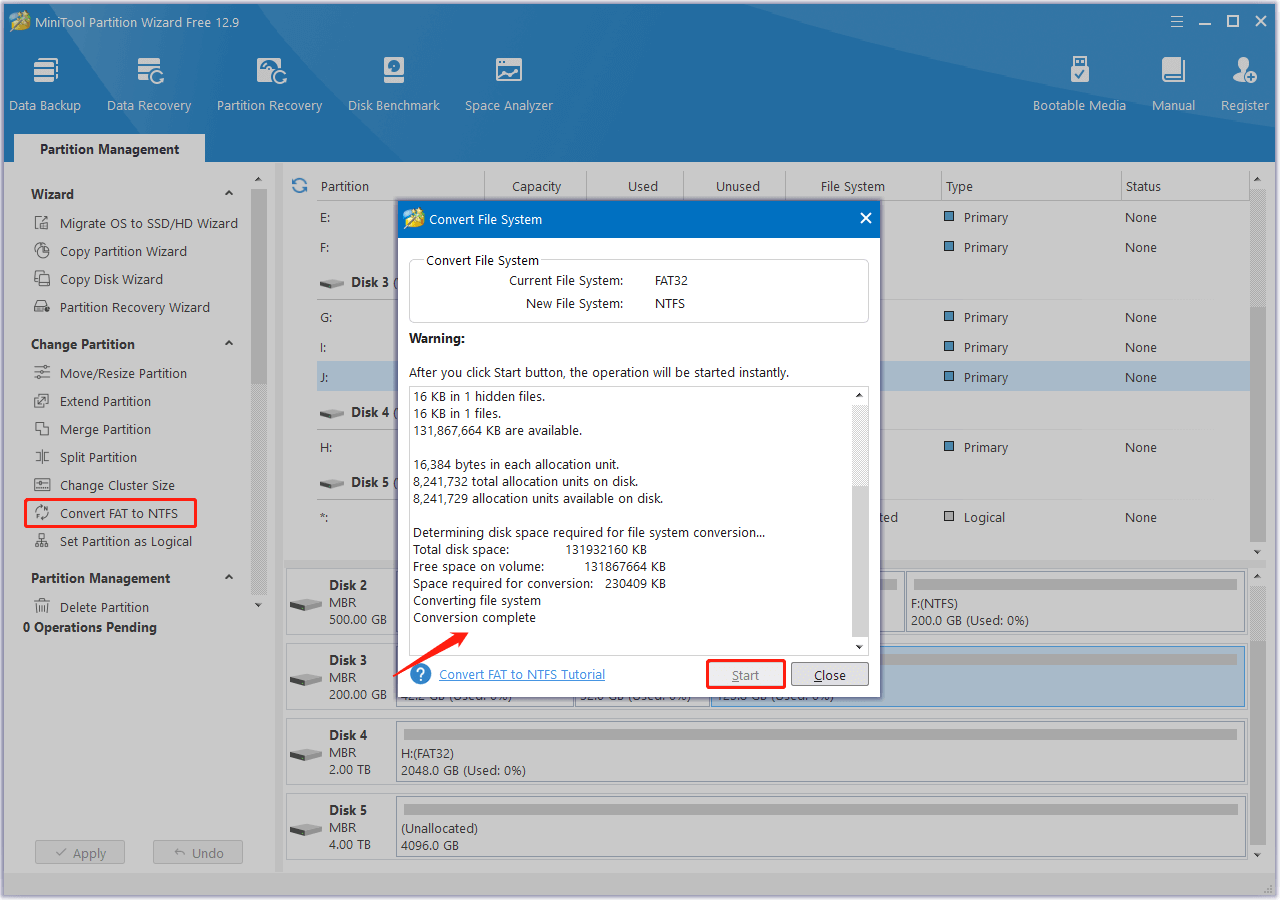
Task: Sort by Partition column header
Action: pyautogui.click(x=345, y=186)
